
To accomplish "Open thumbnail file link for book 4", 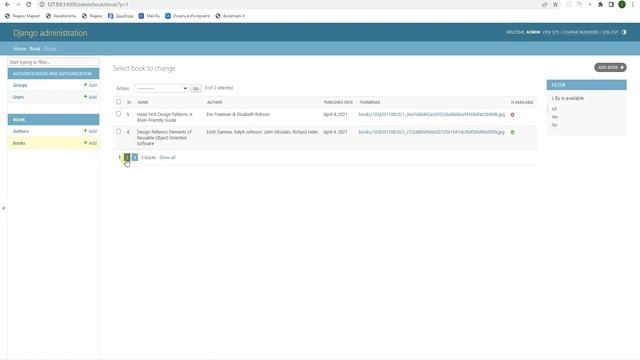I will tap(431, 132).
